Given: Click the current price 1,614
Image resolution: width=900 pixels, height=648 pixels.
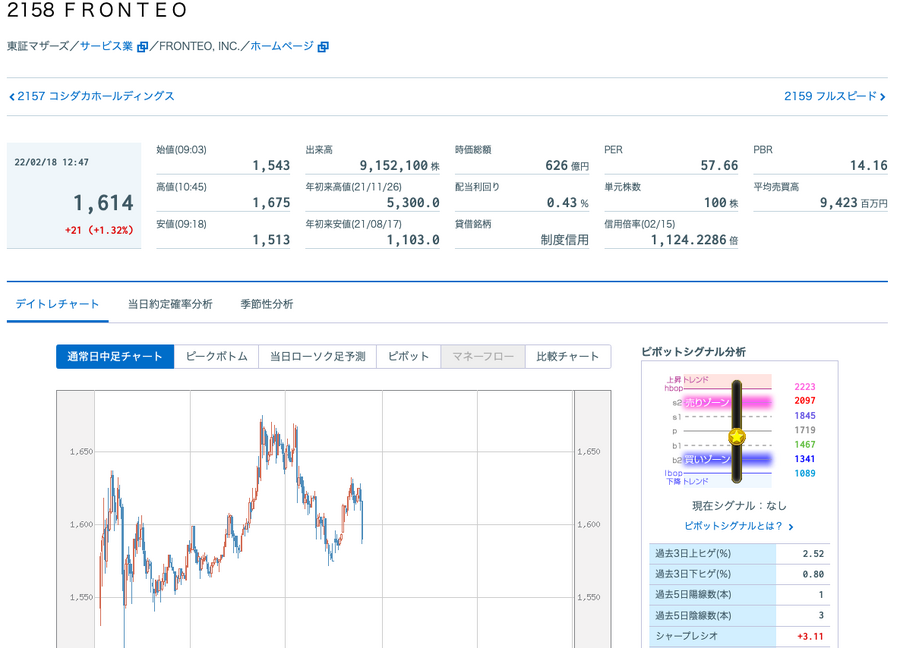Looking at the screenshot, I should pos(103,203).
